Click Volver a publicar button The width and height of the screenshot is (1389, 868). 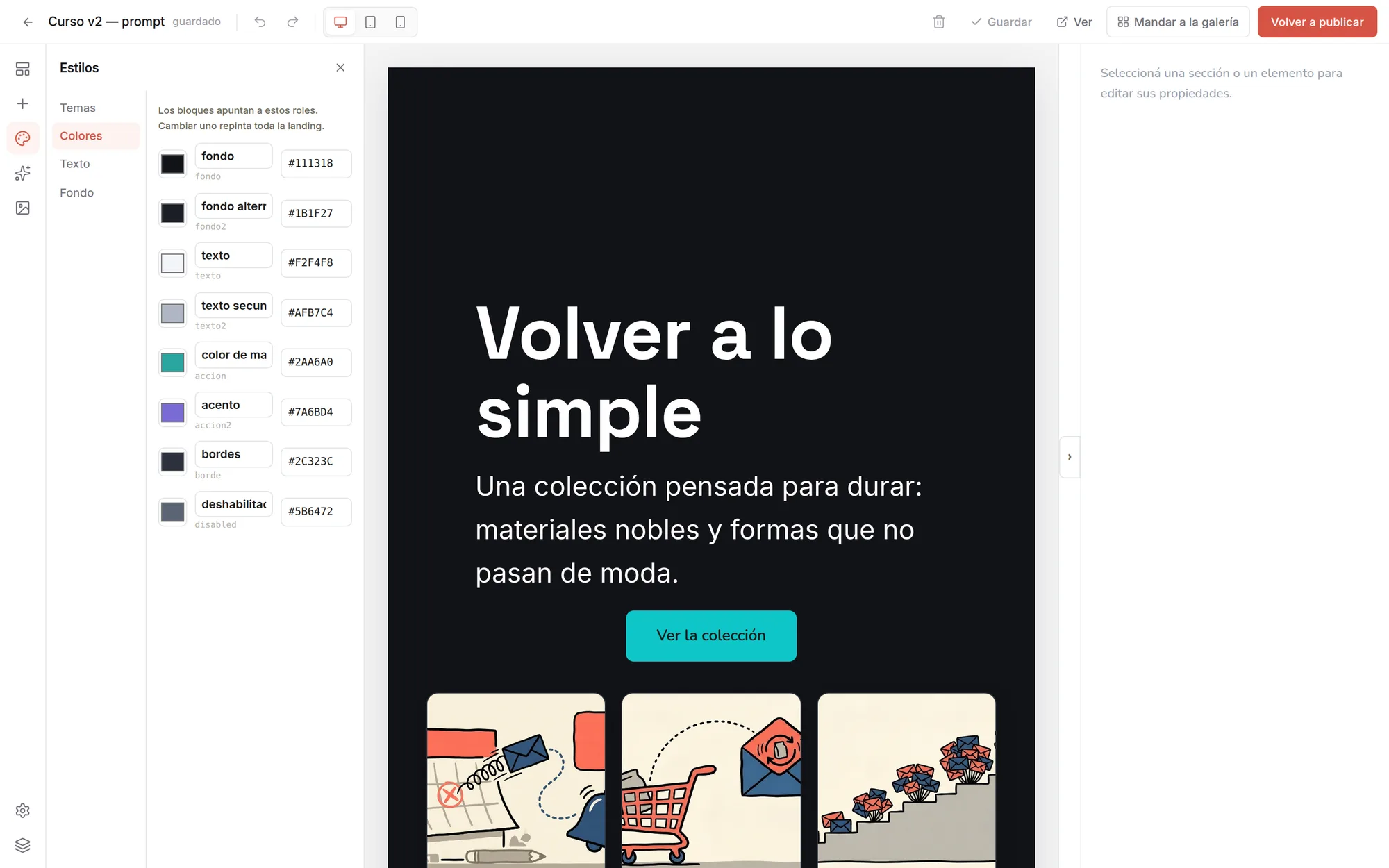coord(1317,22)
